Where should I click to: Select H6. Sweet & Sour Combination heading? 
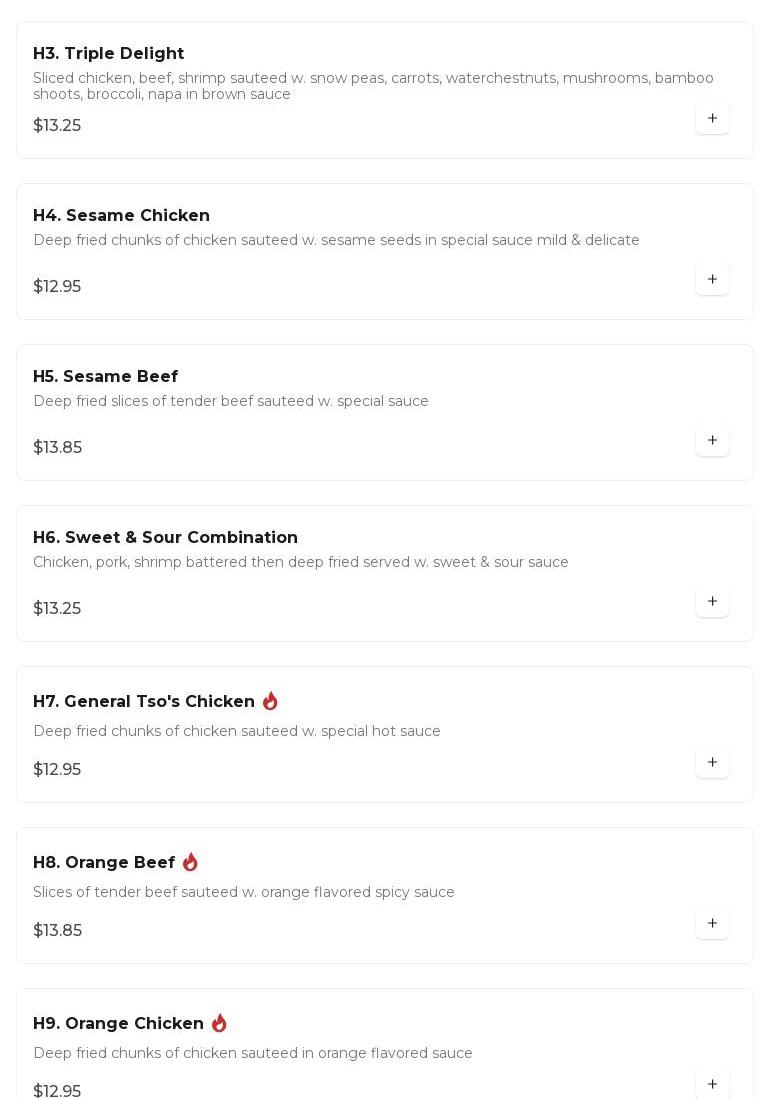165,538
